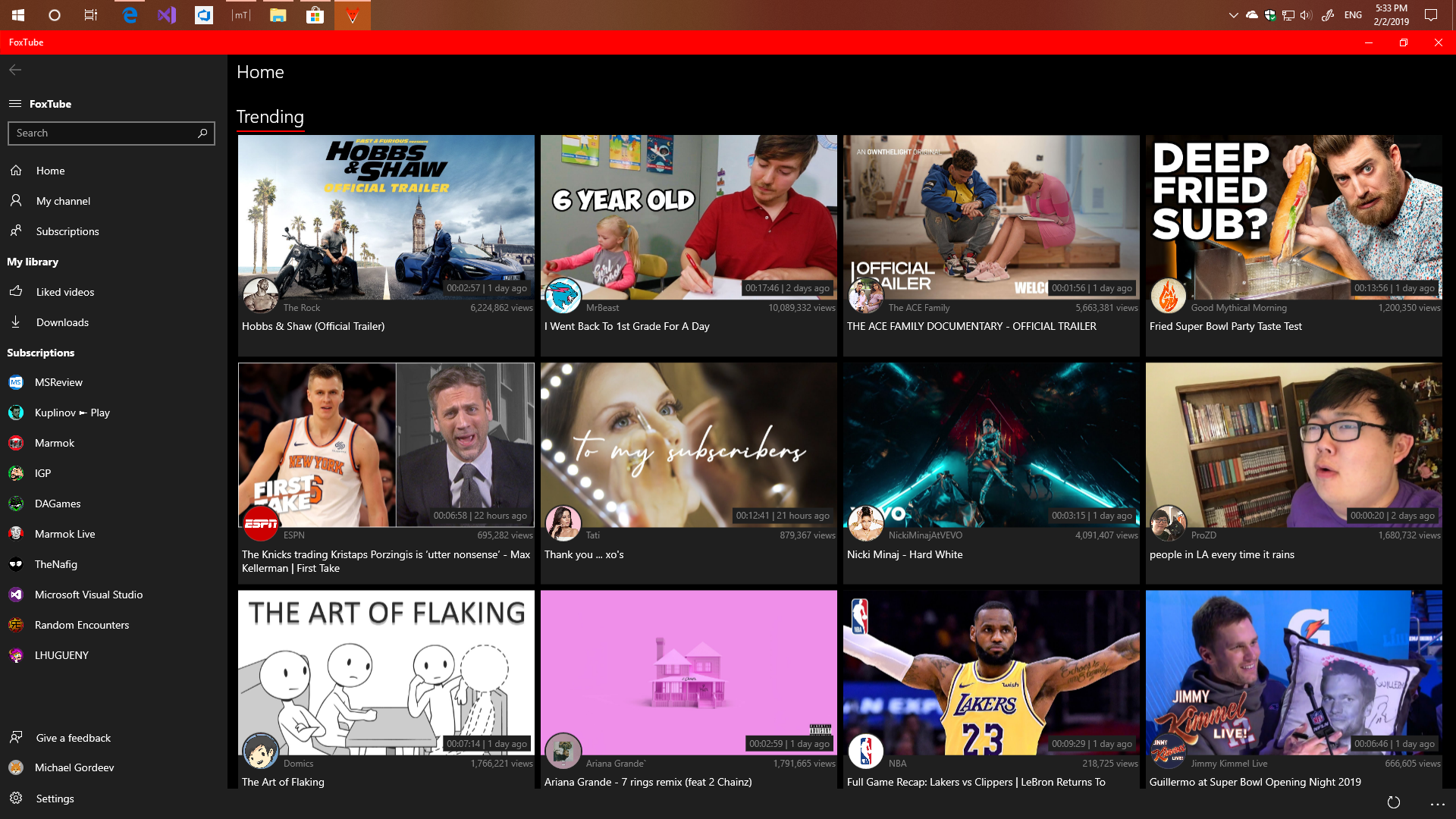
Task: Expand the more options ellipsis menu
Action: (1437, 804)
